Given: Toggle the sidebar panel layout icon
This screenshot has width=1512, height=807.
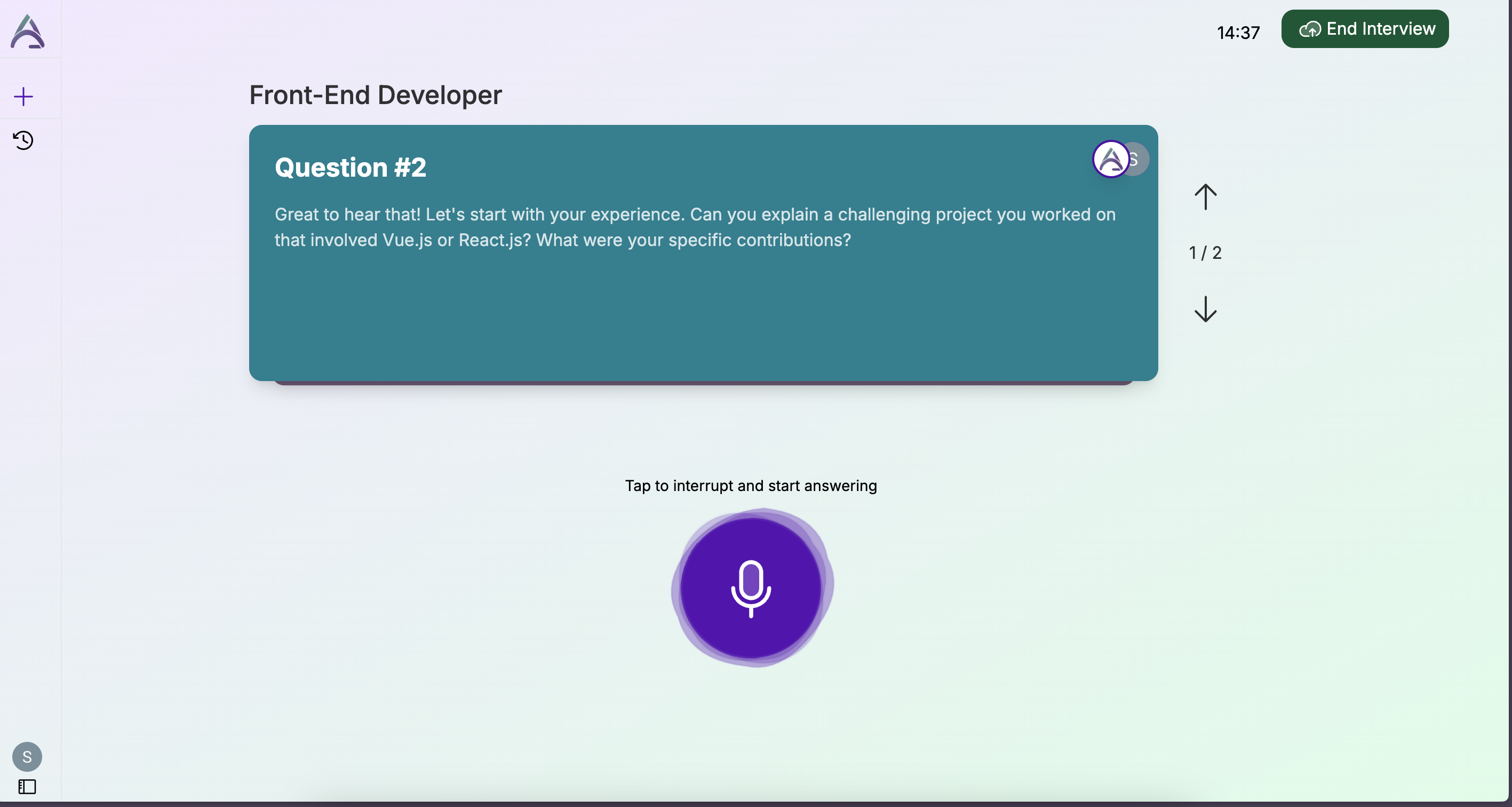Looking at the screenshot, I should [27, 786].
